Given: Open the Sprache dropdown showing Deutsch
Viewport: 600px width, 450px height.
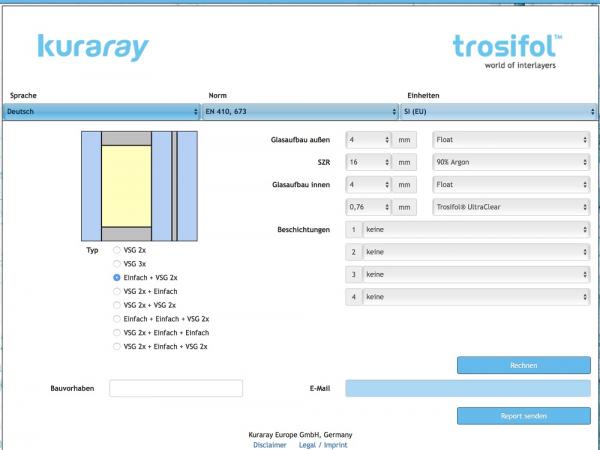Looking at the screenshot, I should [x=102, y=112].
